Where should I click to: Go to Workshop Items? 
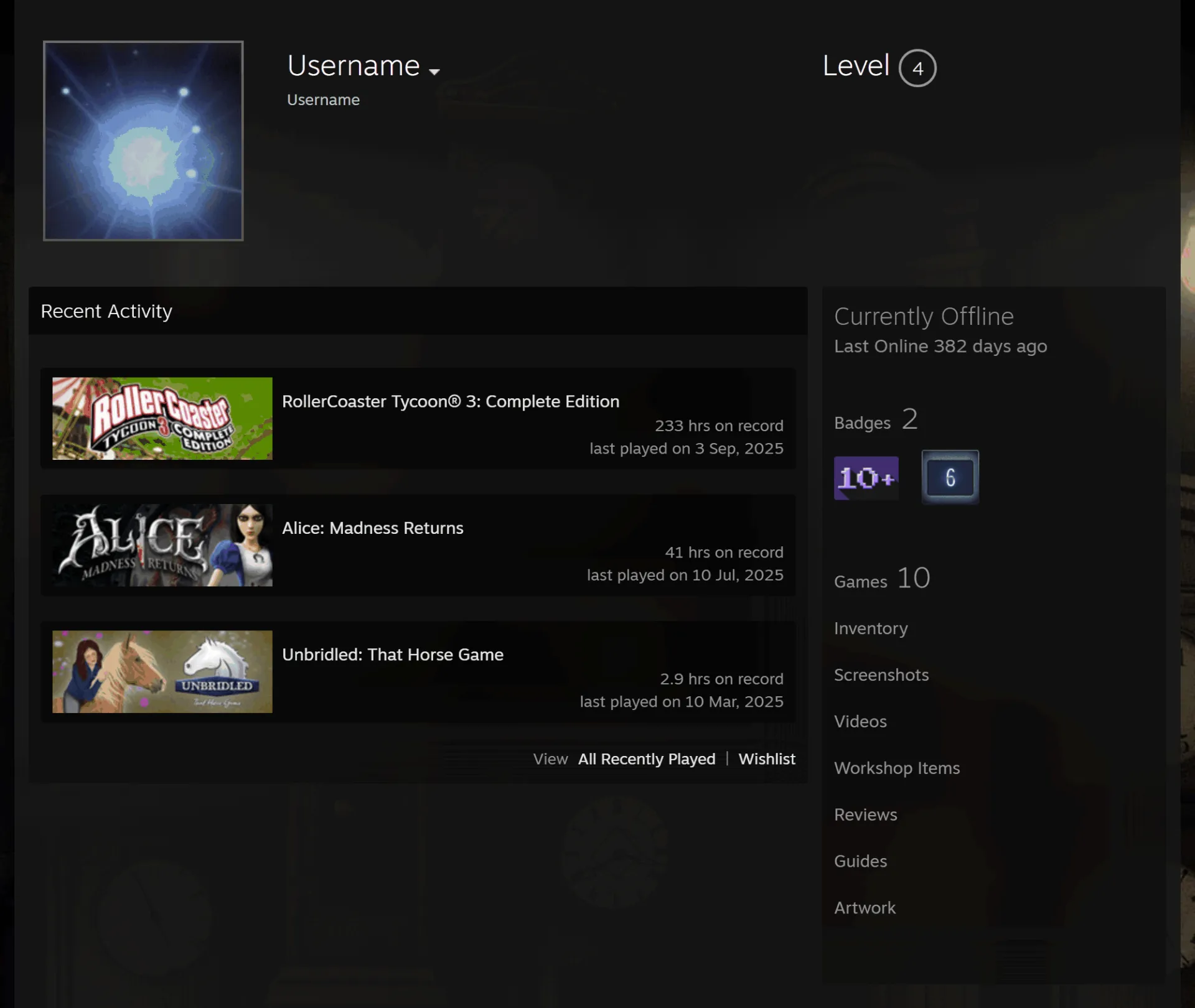[x=897, y=768]
